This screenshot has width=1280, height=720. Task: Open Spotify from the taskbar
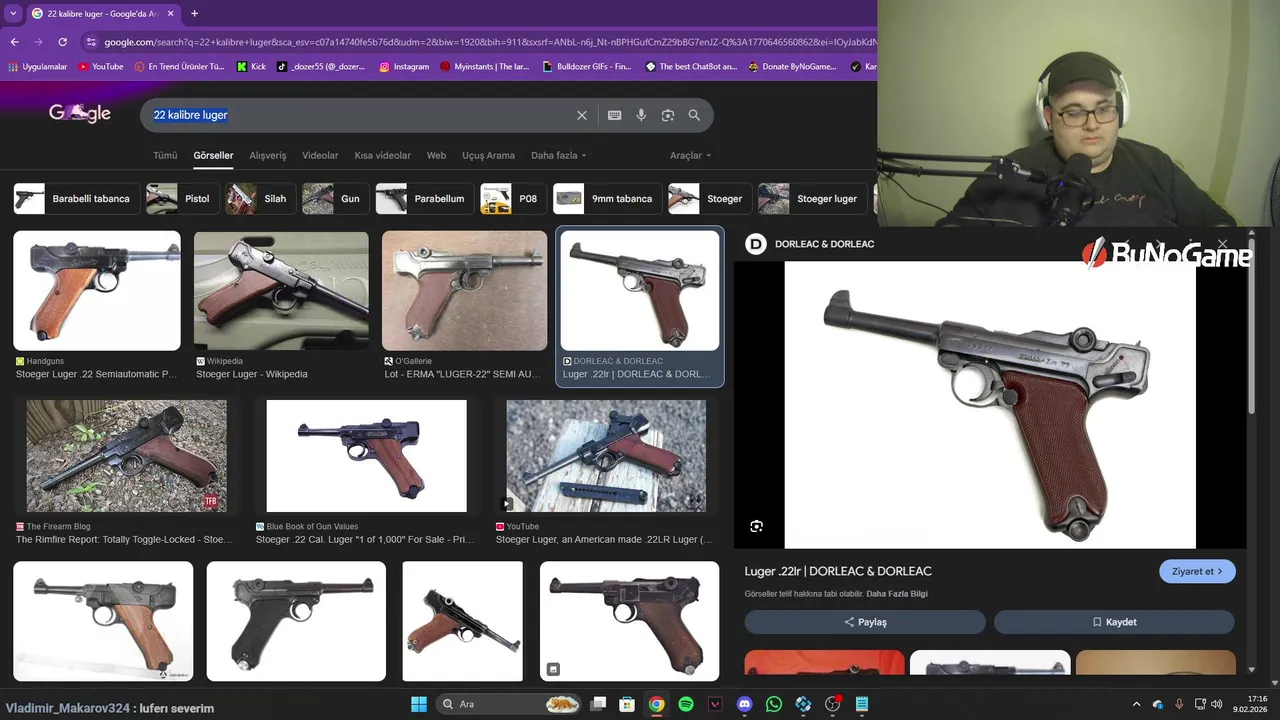(x=685, y=704)
